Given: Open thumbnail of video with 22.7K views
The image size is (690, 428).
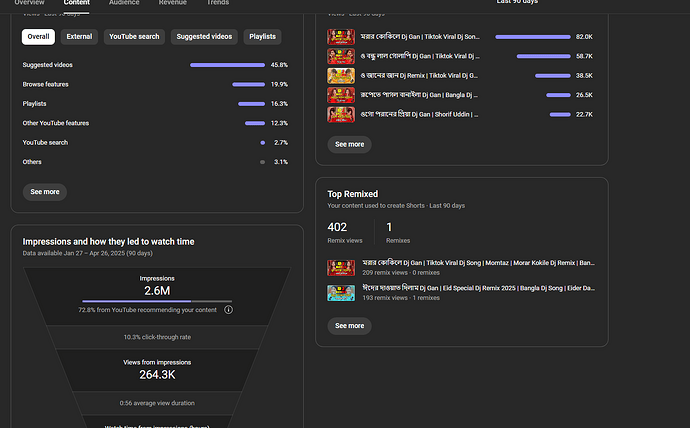Looking at the screenshot, I should tap(341, 114).
